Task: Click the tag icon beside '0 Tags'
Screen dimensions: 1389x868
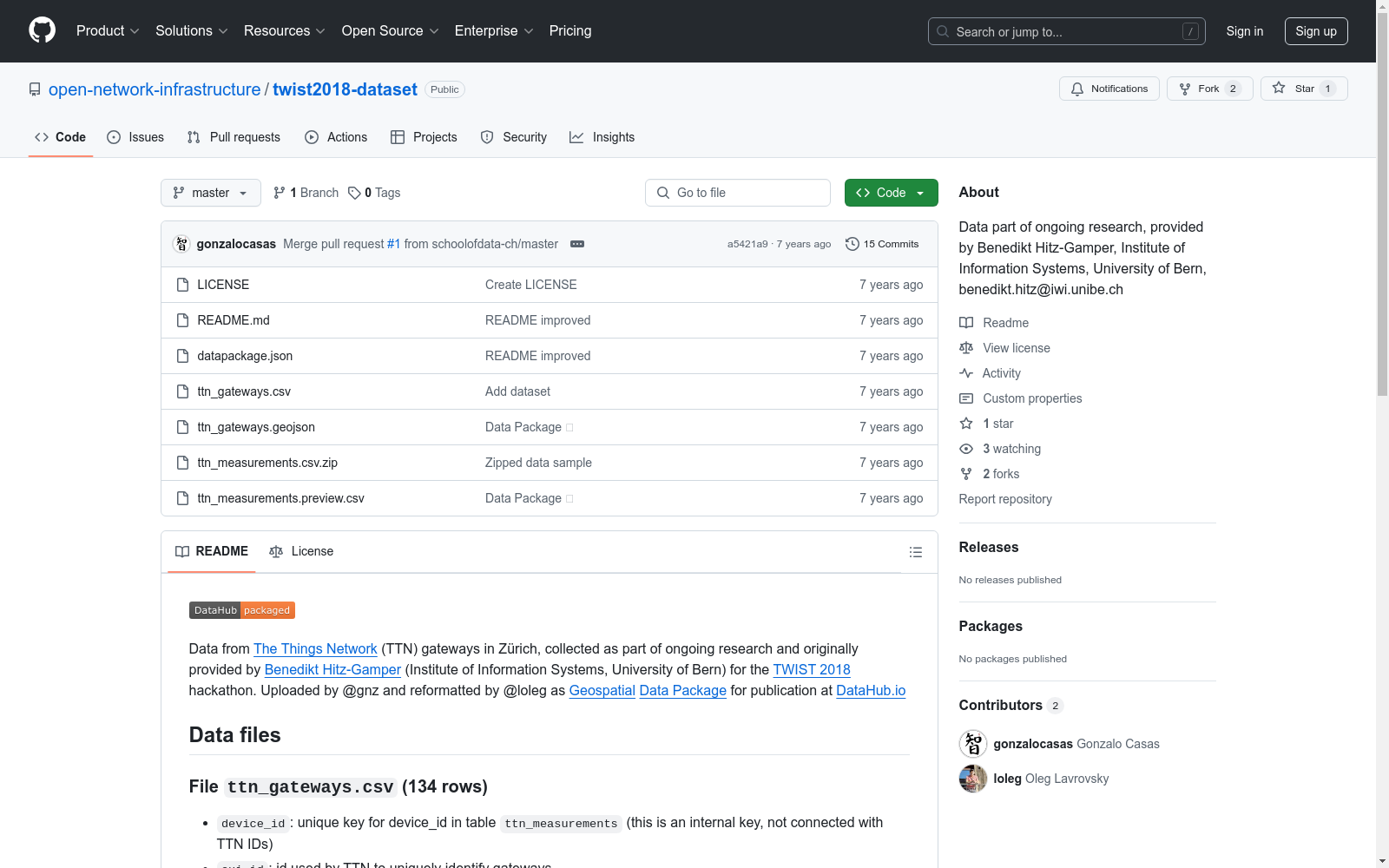Action: click(x=354, y=193)
